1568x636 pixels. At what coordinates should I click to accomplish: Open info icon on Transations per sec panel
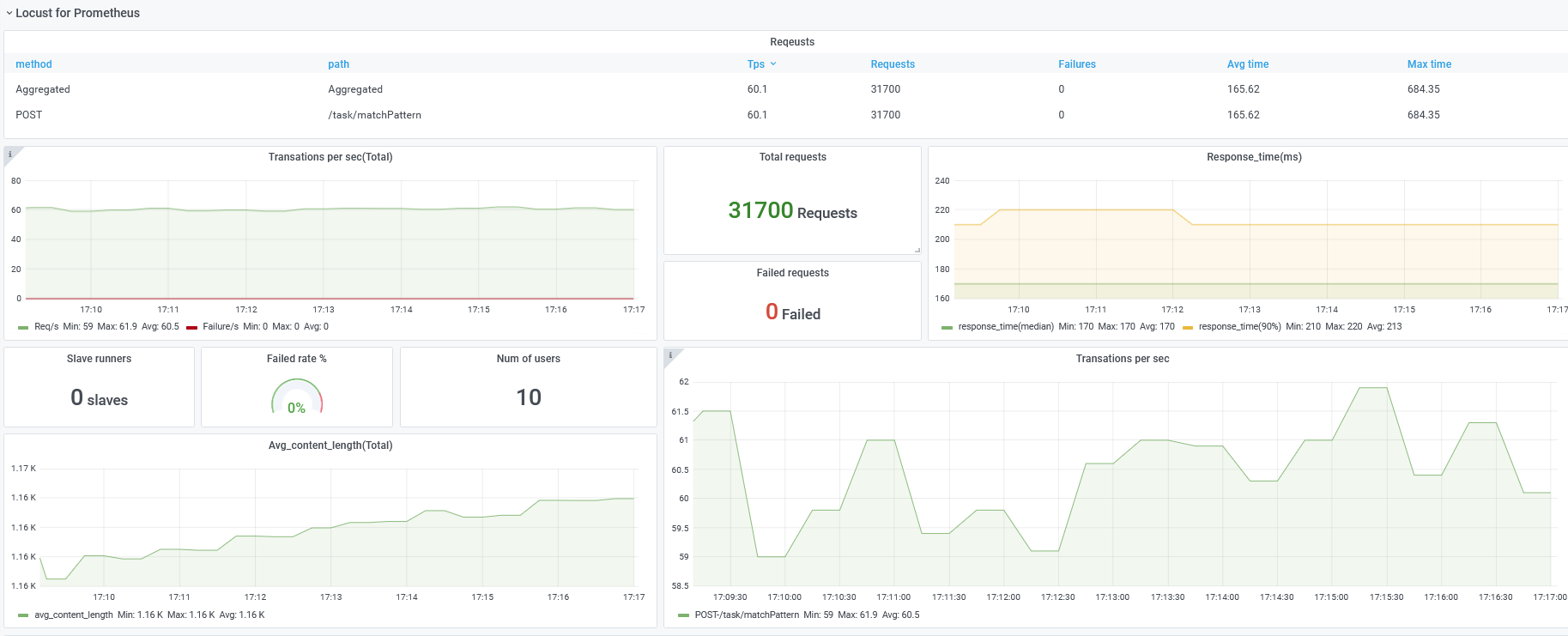670,355
